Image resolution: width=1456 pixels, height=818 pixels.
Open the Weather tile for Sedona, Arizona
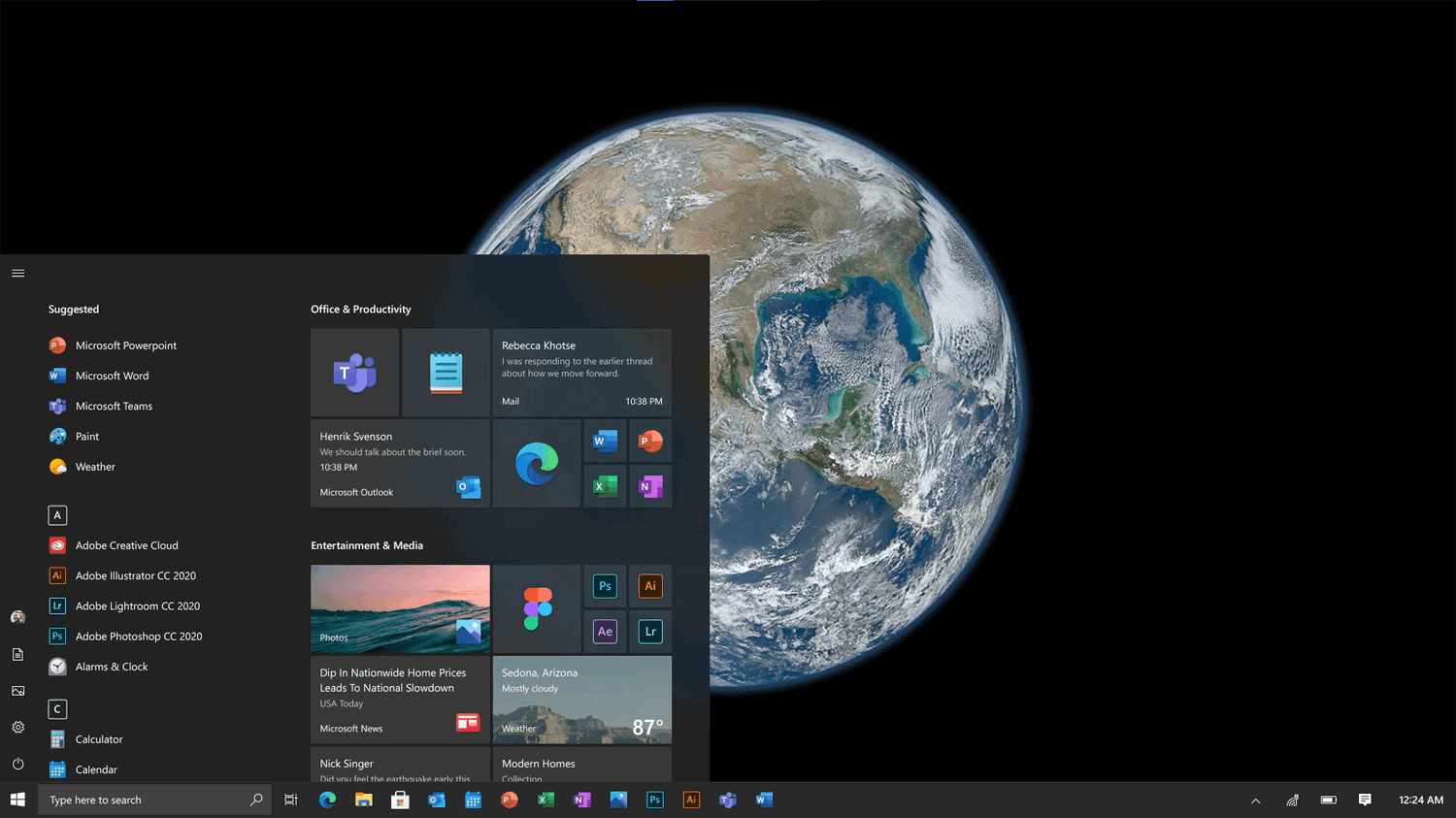click(x=582, y=700)
